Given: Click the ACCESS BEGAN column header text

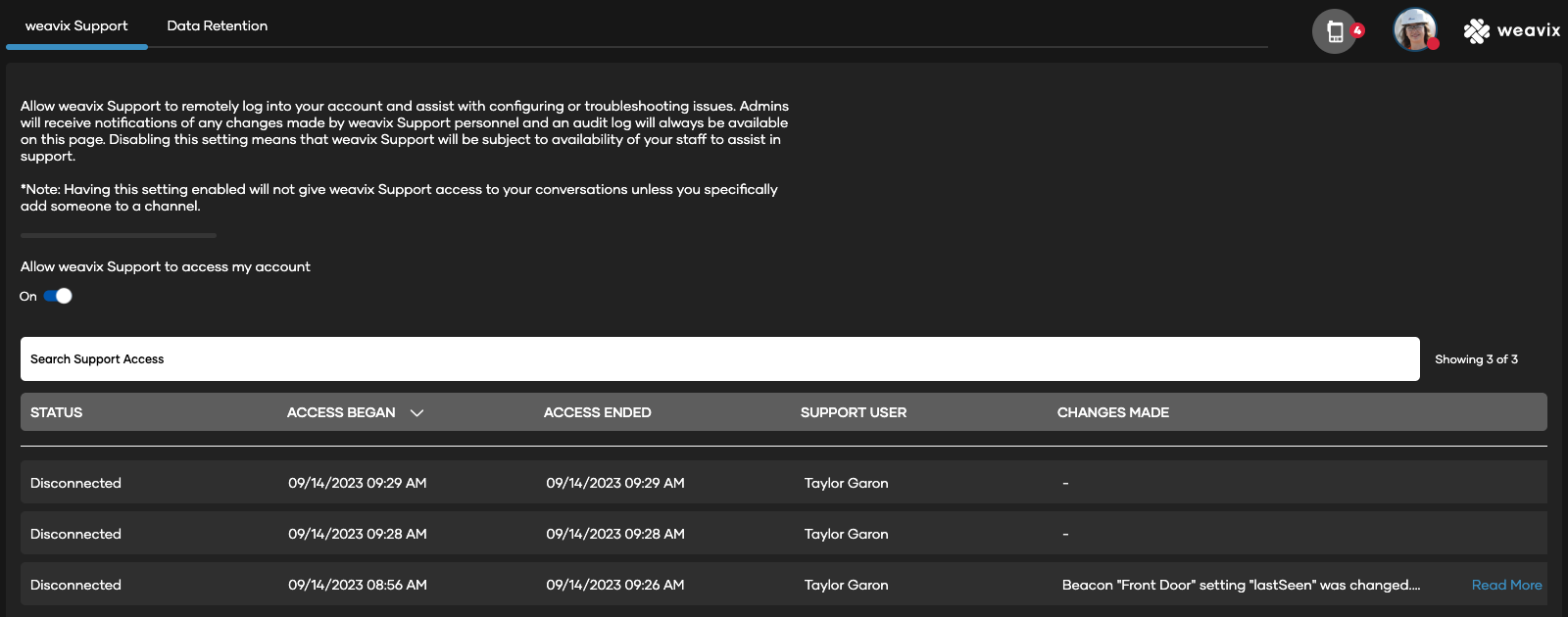Looking at the screenshot, I should point(341,412).
